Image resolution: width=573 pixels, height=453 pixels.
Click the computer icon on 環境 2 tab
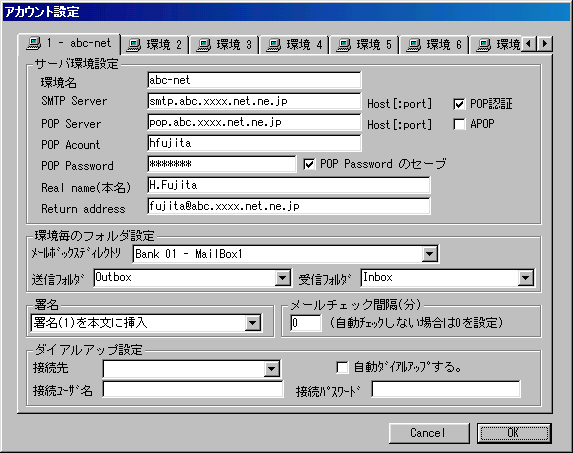134,45
